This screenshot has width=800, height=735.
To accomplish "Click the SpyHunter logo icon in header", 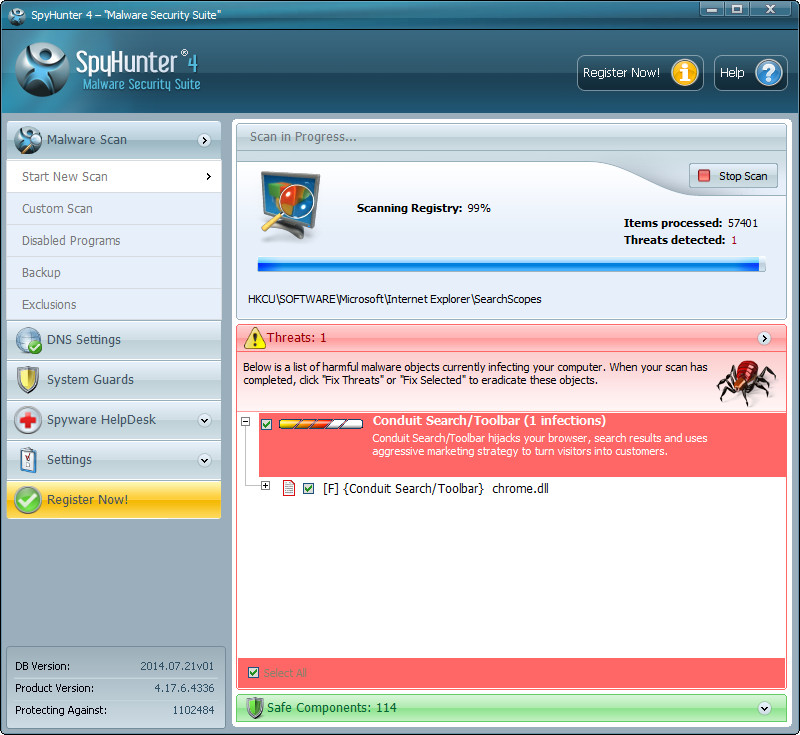I will [x=42, y=69].
